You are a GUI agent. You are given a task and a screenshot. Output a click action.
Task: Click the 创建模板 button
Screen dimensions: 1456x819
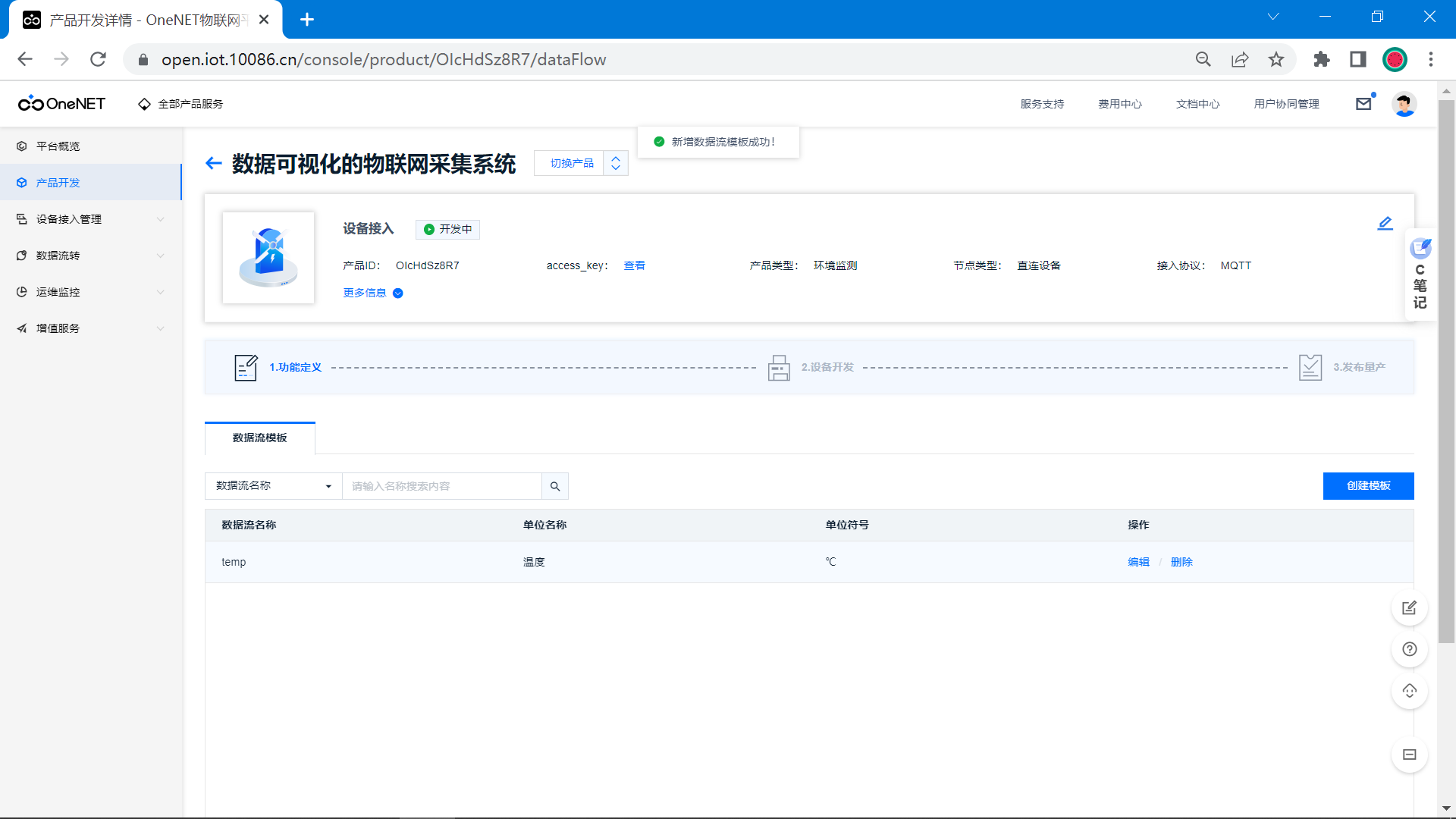coord(1368,486)
